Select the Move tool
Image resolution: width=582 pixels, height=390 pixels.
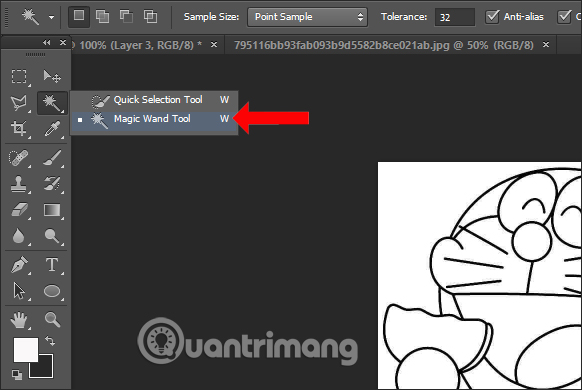[52, 76]
